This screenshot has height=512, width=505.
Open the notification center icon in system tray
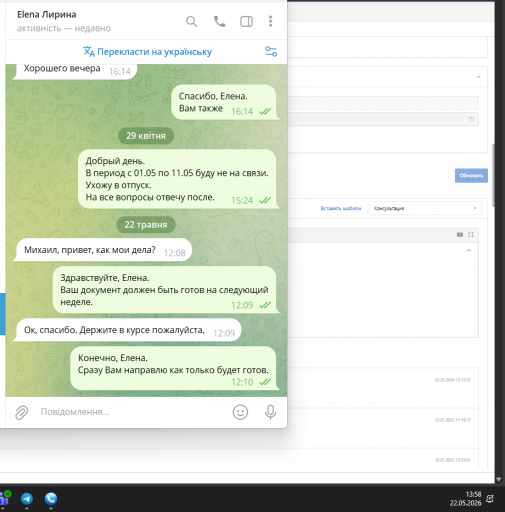pos(490,499)
